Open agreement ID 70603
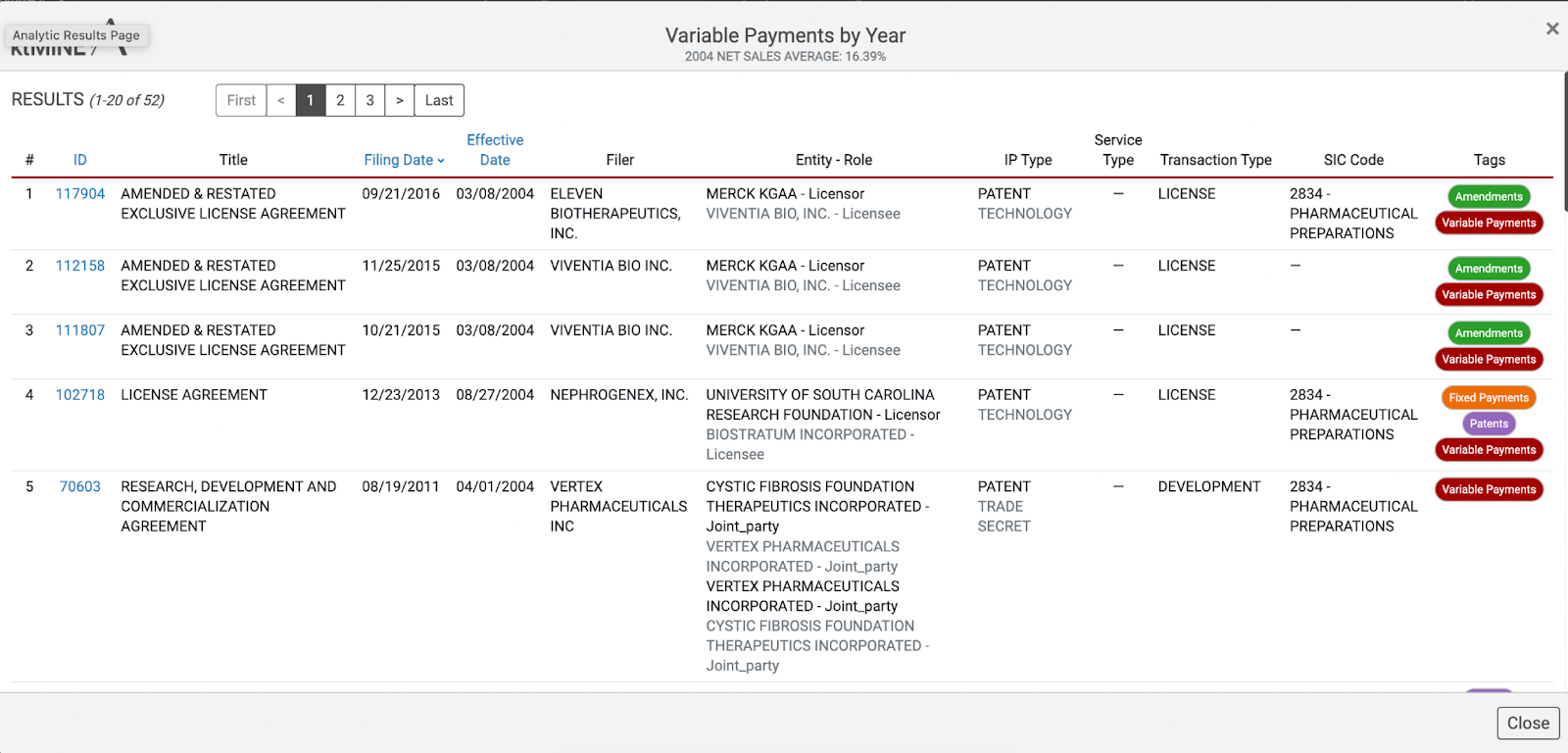The image size is (1568, 753). click(x=80, y=486)
